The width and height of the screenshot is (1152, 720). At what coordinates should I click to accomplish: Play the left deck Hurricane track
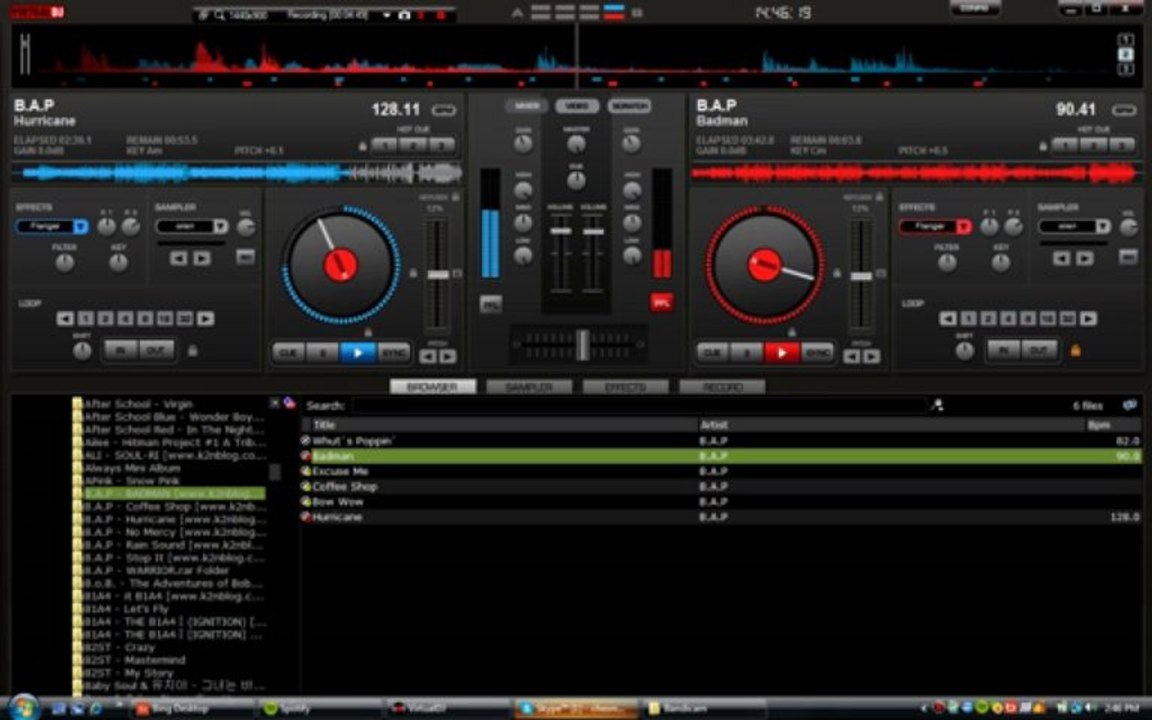pos(358,353)
